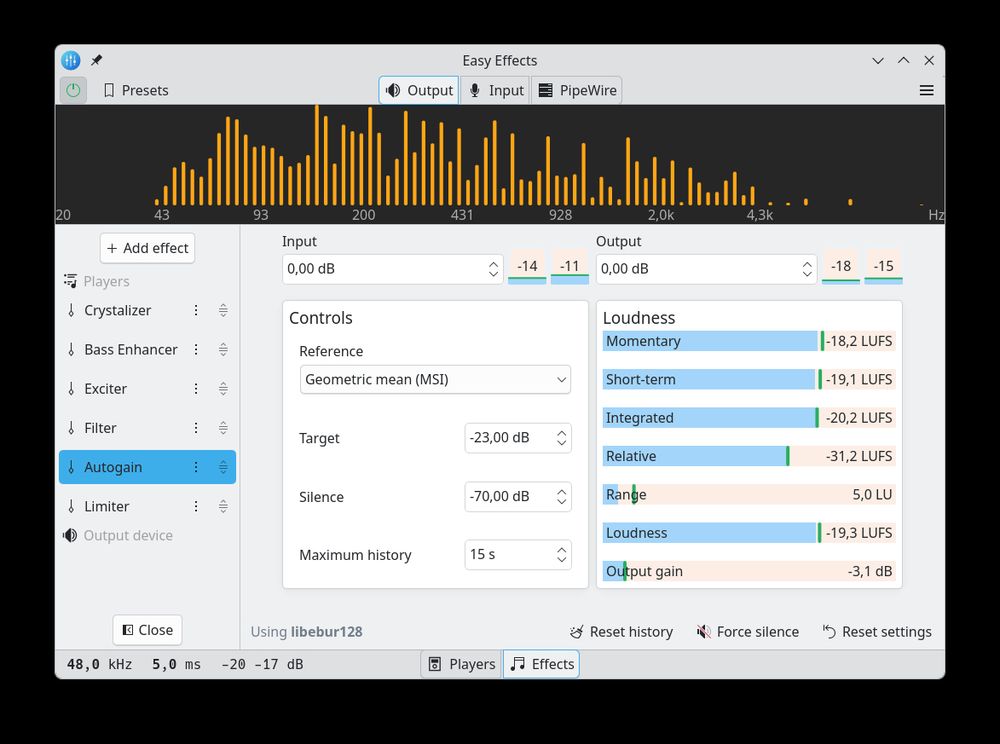Open the hamburger main menu
The height and width of the screenshot is (744, 1000).
(x=927, y=91)
